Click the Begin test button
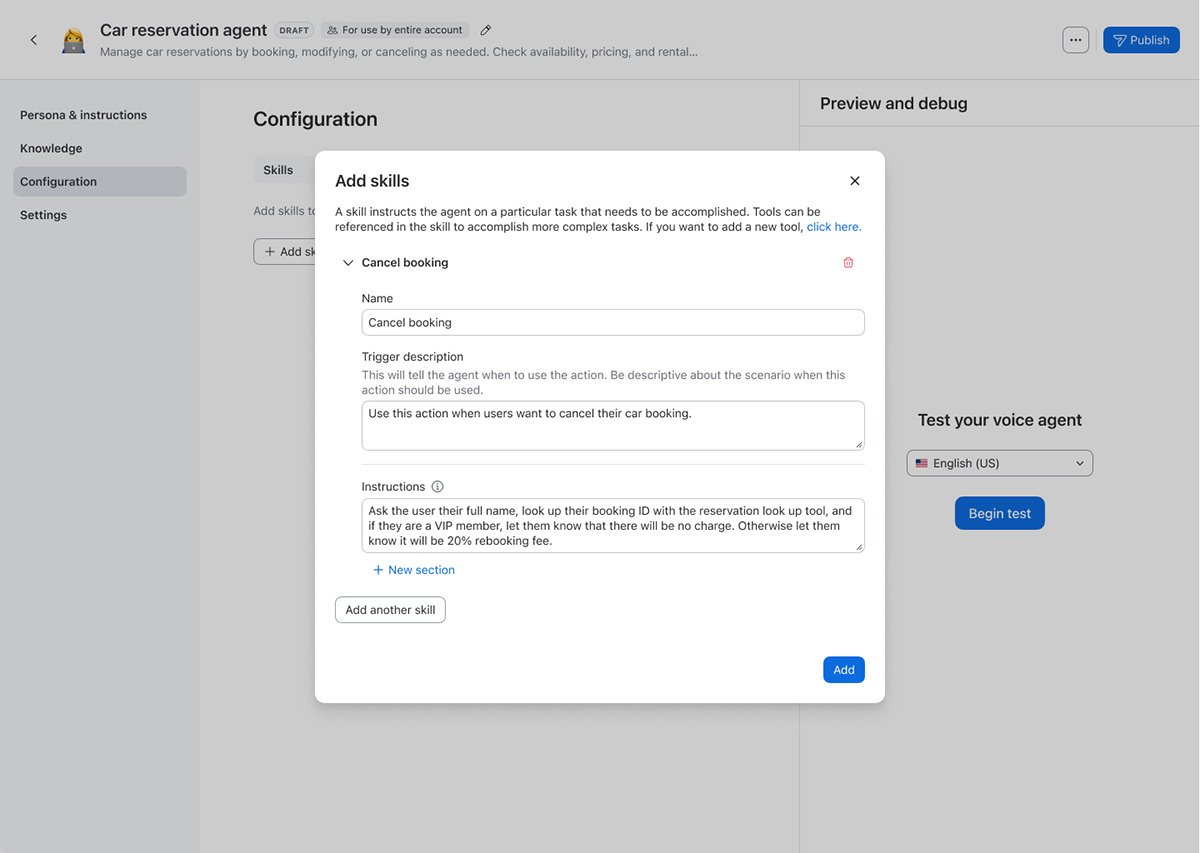 [999, 513]
